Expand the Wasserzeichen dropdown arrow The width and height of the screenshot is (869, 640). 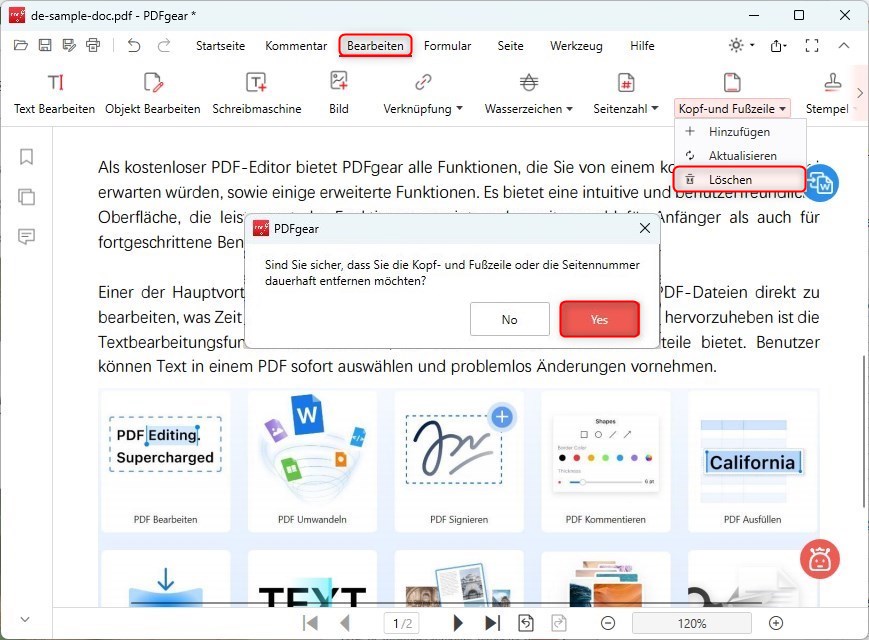click(570, 109)
